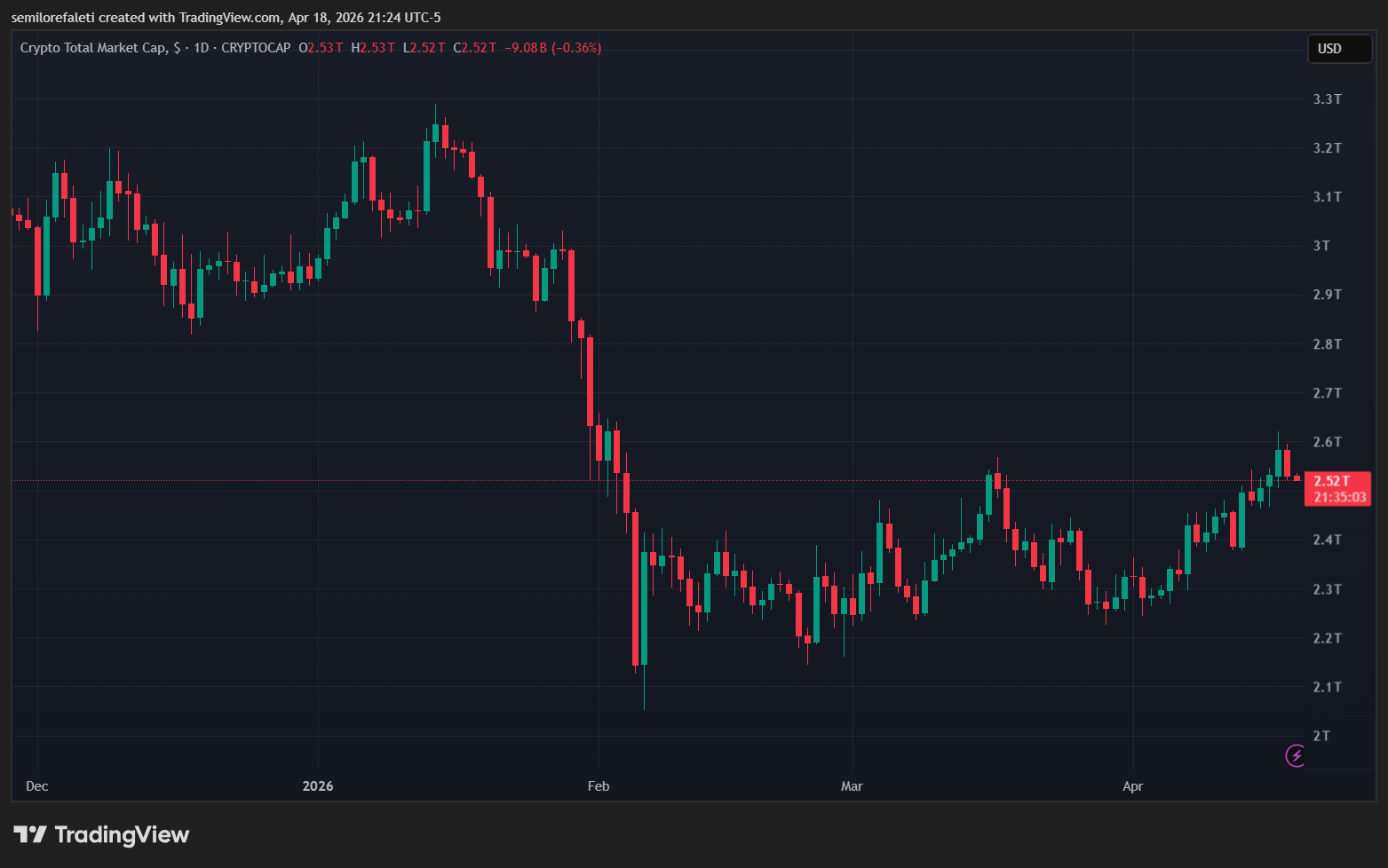Screen dimensions: 1388x868
Task: Click the Feb label on the time axis
Action: (x=598, y=786)
